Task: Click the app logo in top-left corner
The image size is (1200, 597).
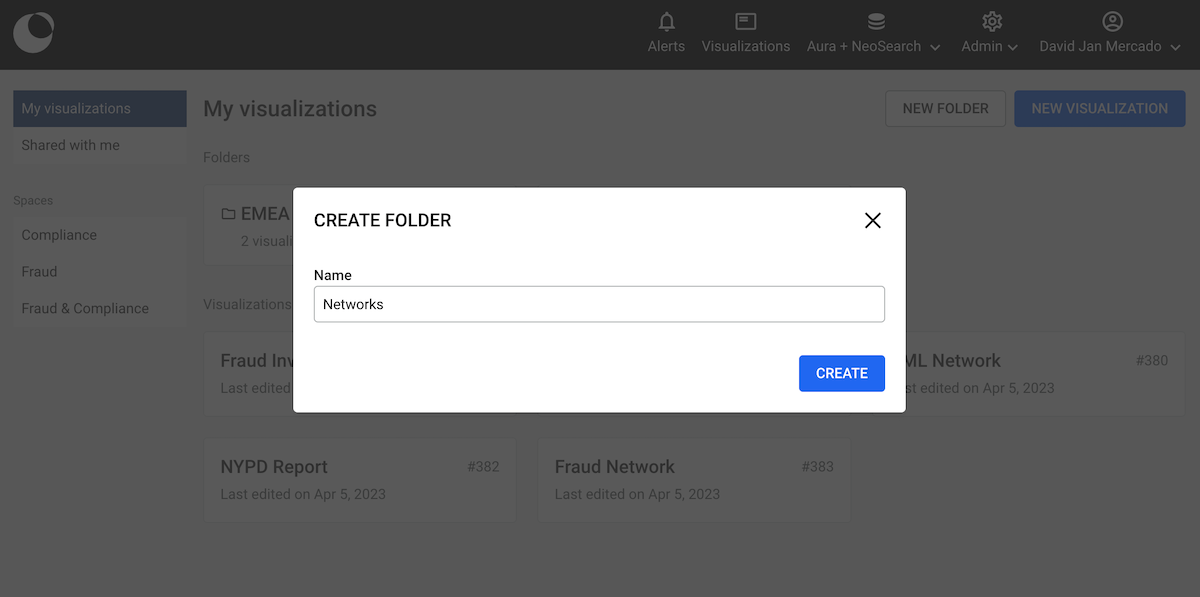Action: coord(33,33)
